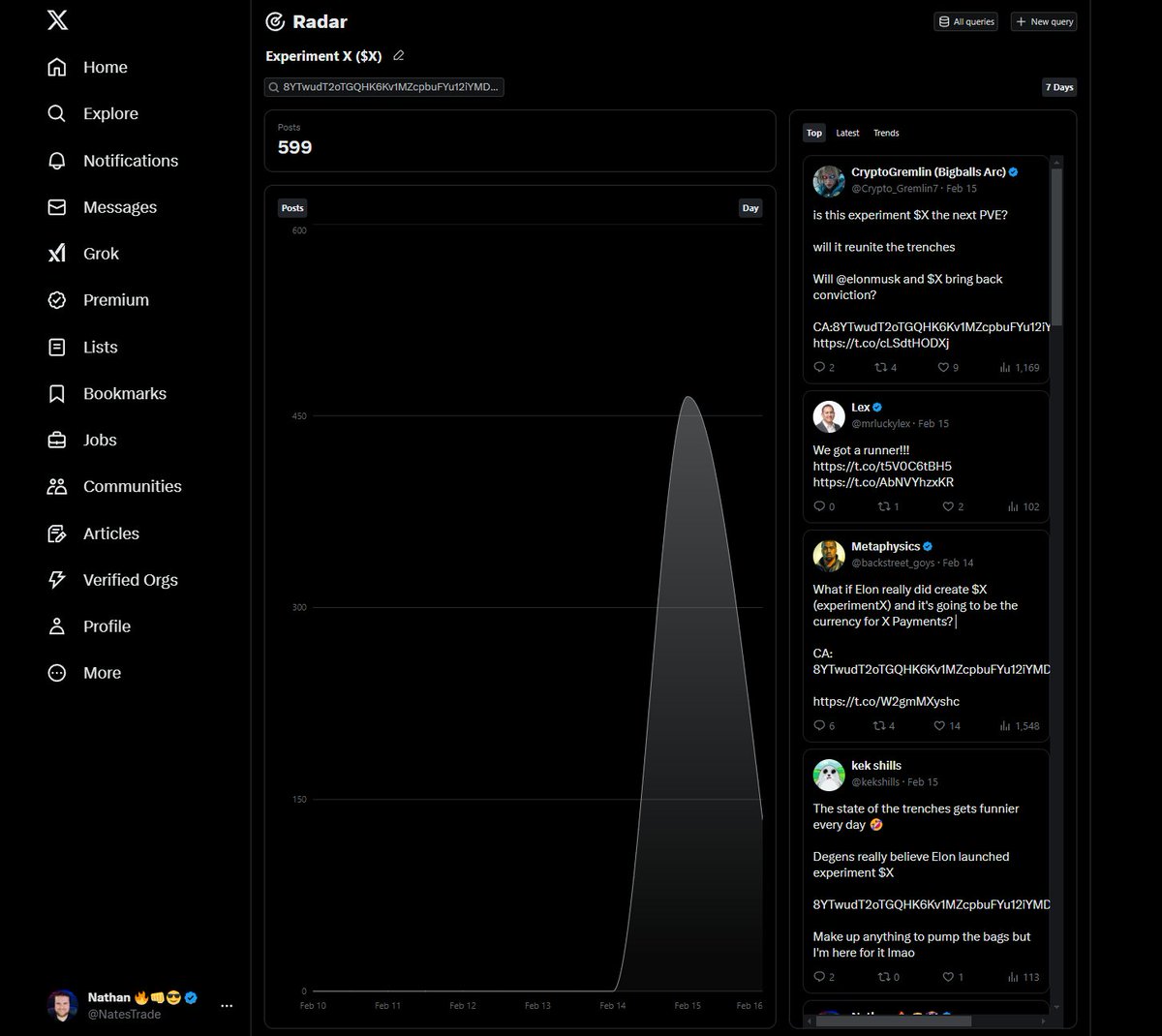
Task: Open link t.co/AbNVYhzxKR
Action: tap(883, 482)
